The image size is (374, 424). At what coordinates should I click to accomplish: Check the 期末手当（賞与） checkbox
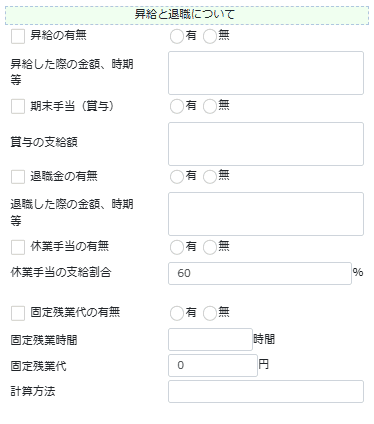(18, 107)
